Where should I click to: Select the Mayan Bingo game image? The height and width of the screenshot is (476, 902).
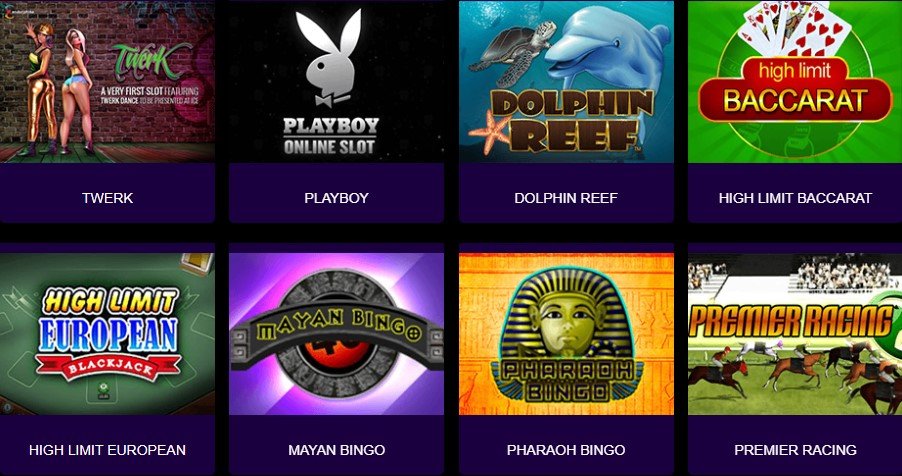(337, 334)
